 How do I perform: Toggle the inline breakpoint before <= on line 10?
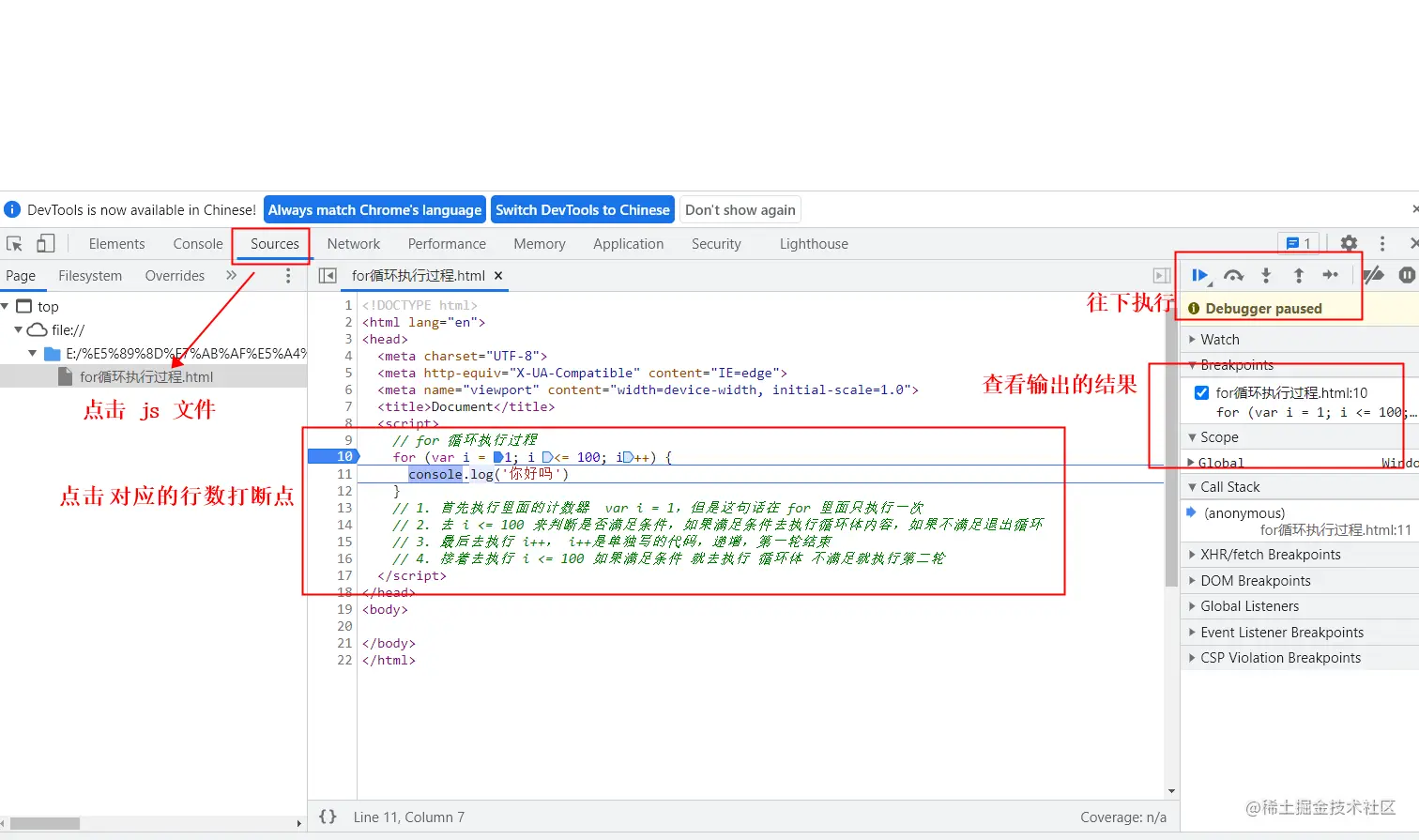pos(547,457)
